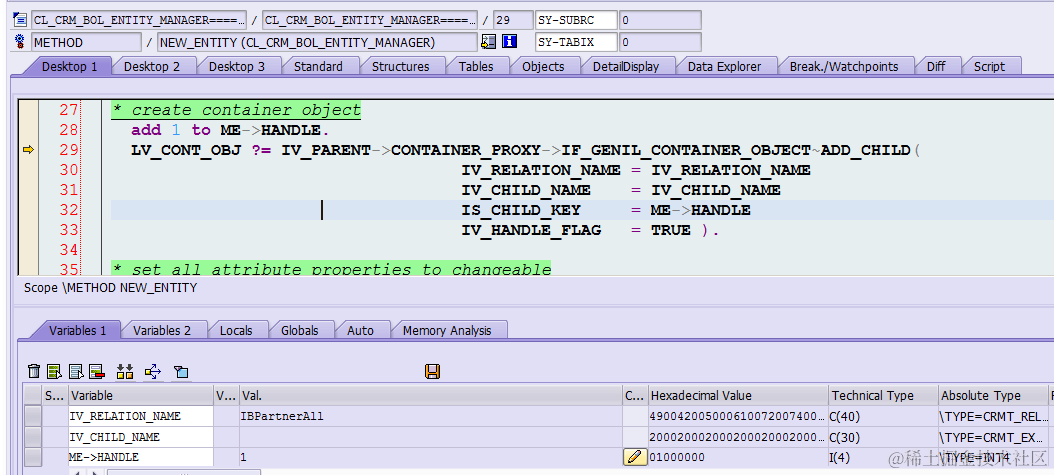The height and width of the screenshot is (475, 1054).
Task: Open the Break./Watchpoints tab
Action: (x=844, y=67)
